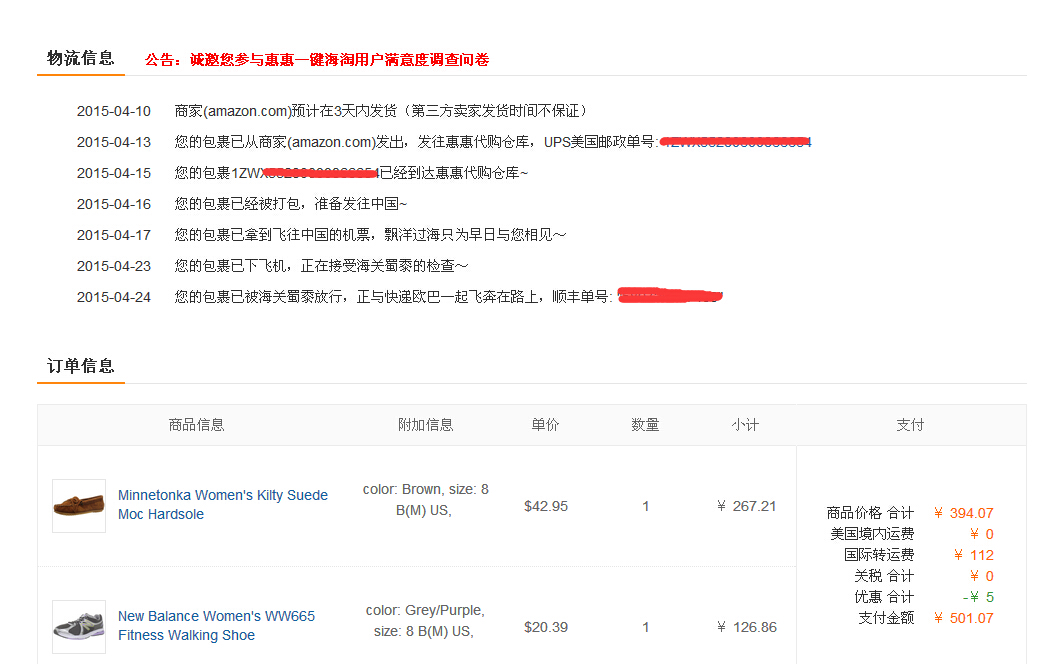1041x664 pixels.
Task: Open the 物流信息 tab heading
Action: click(x=81, y=58)
